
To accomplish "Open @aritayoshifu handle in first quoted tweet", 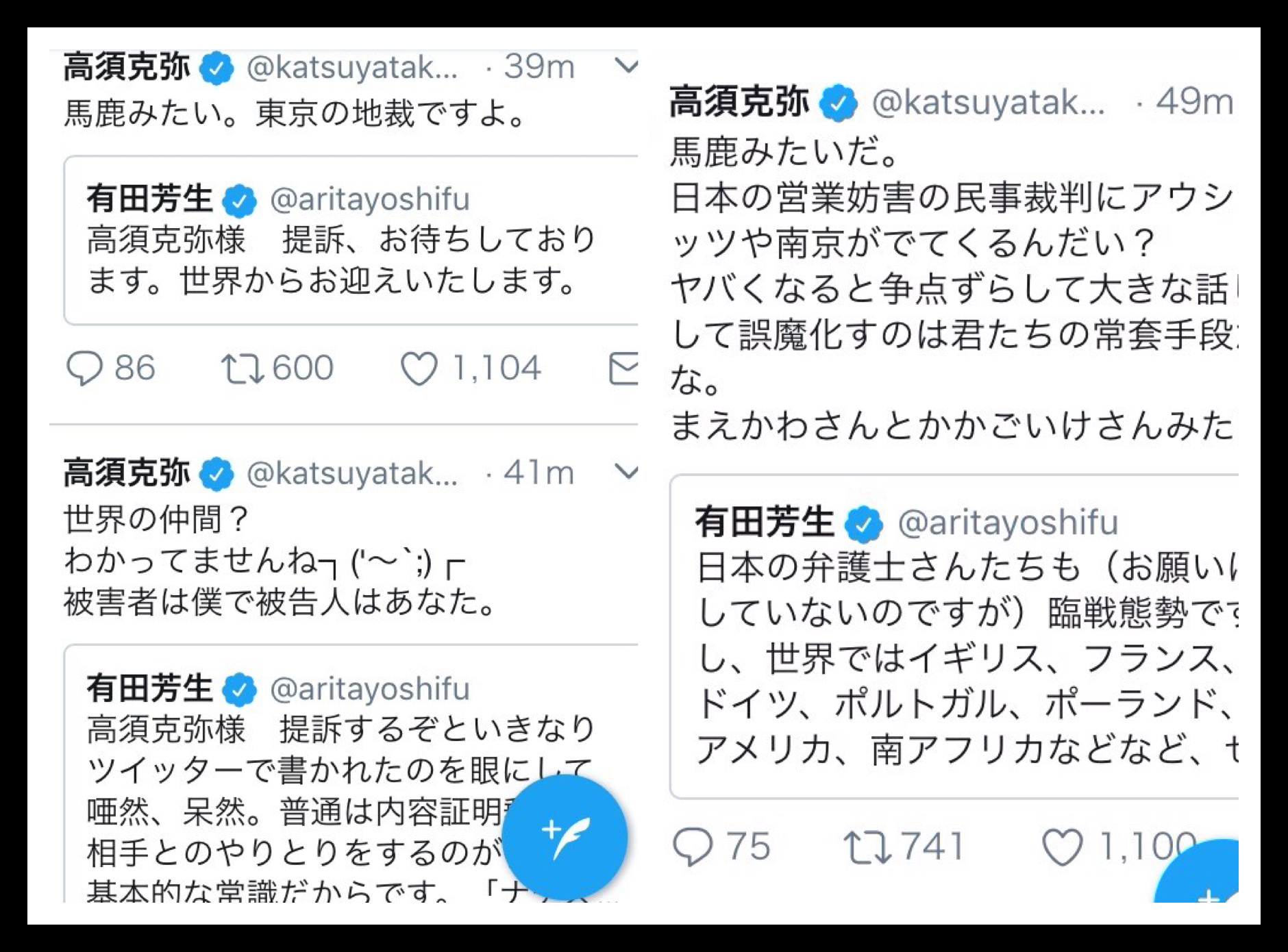I will tap(370, 199).
